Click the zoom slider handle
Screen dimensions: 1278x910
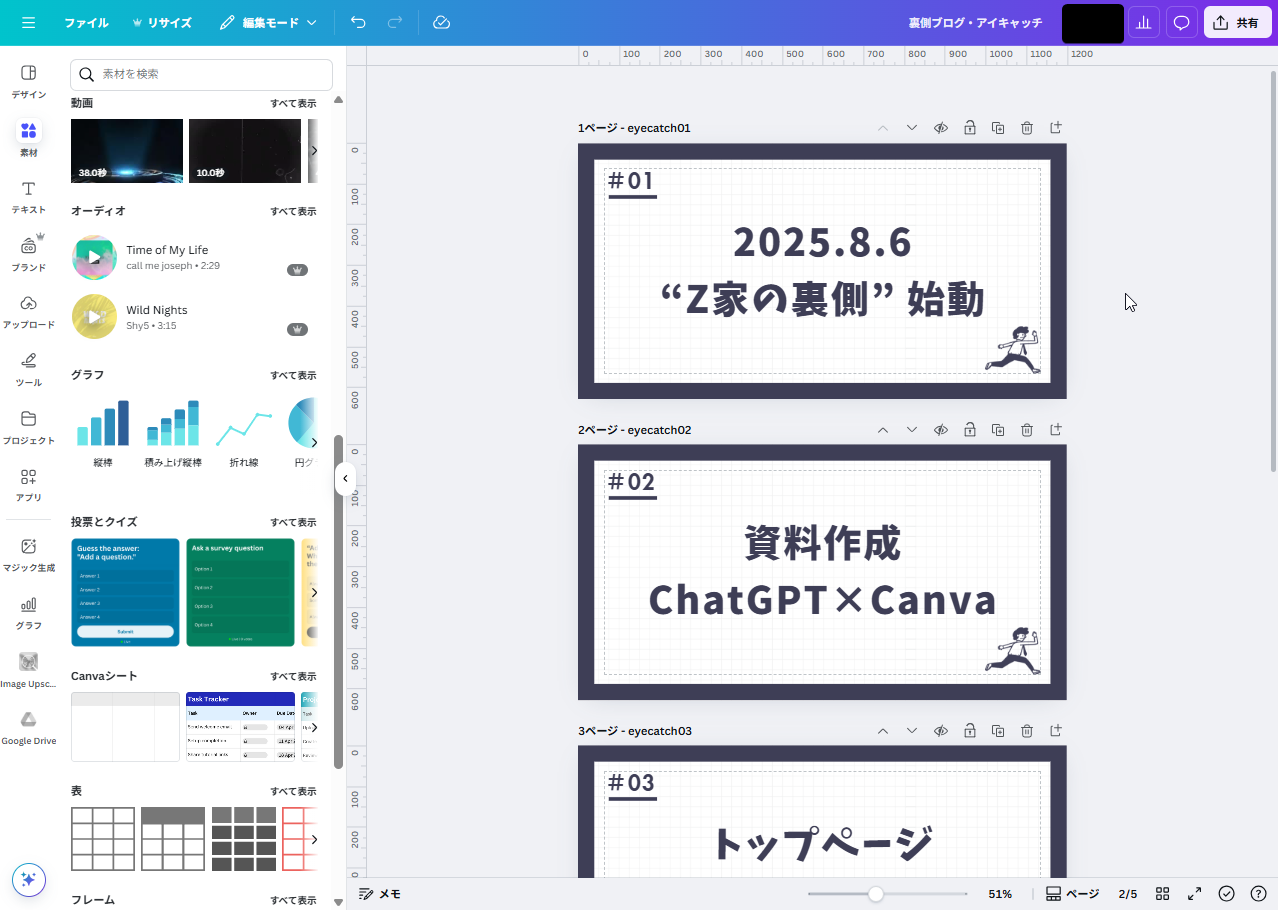pyautogui.click(x=876, y=894)
